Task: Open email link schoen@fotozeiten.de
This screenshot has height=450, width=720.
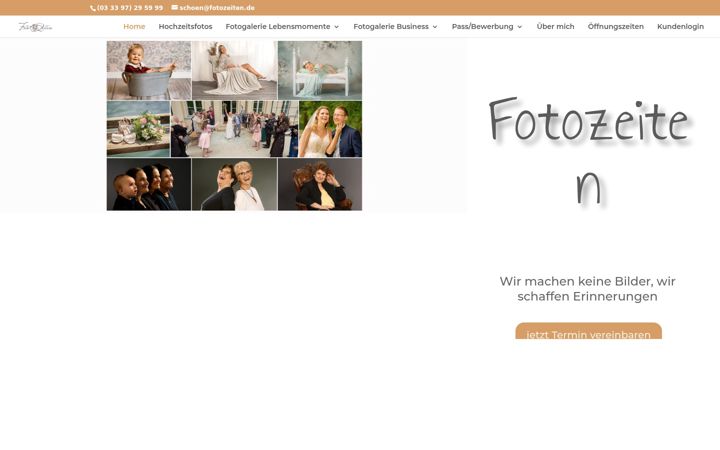Action: click(x=217, y=8)
